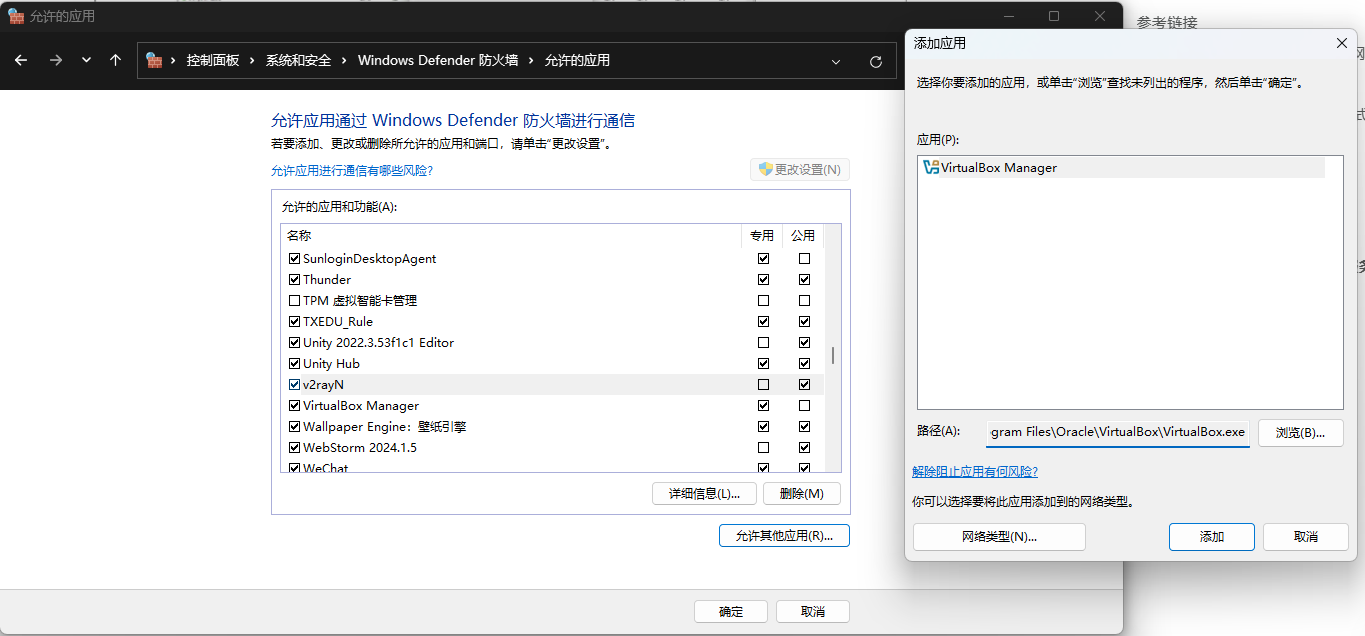Toggle Unity Hub enabled checkbox
Screen dimensions: 1365x636
[295, 363]
